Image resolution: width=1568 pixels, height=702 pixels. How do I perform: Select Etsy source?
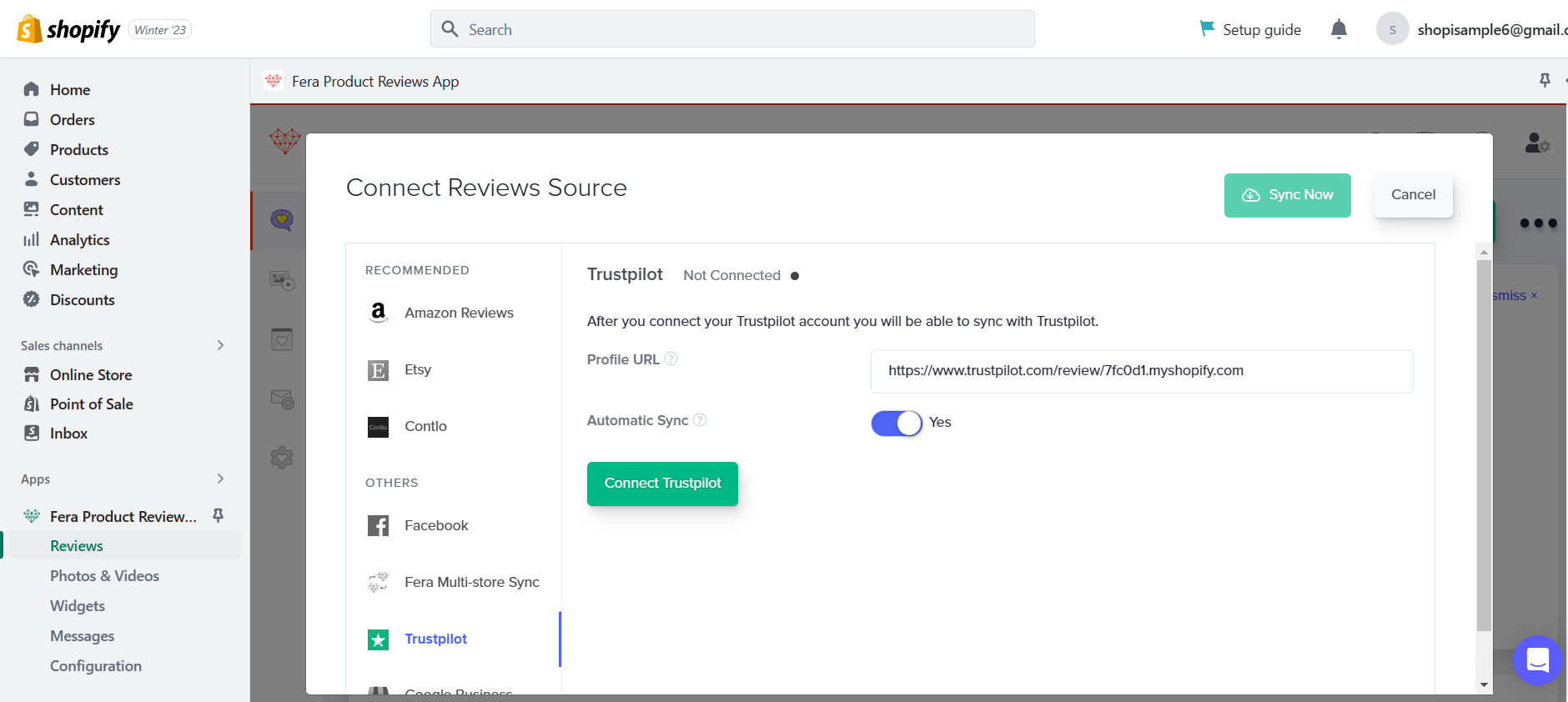[x=418, y=369]
